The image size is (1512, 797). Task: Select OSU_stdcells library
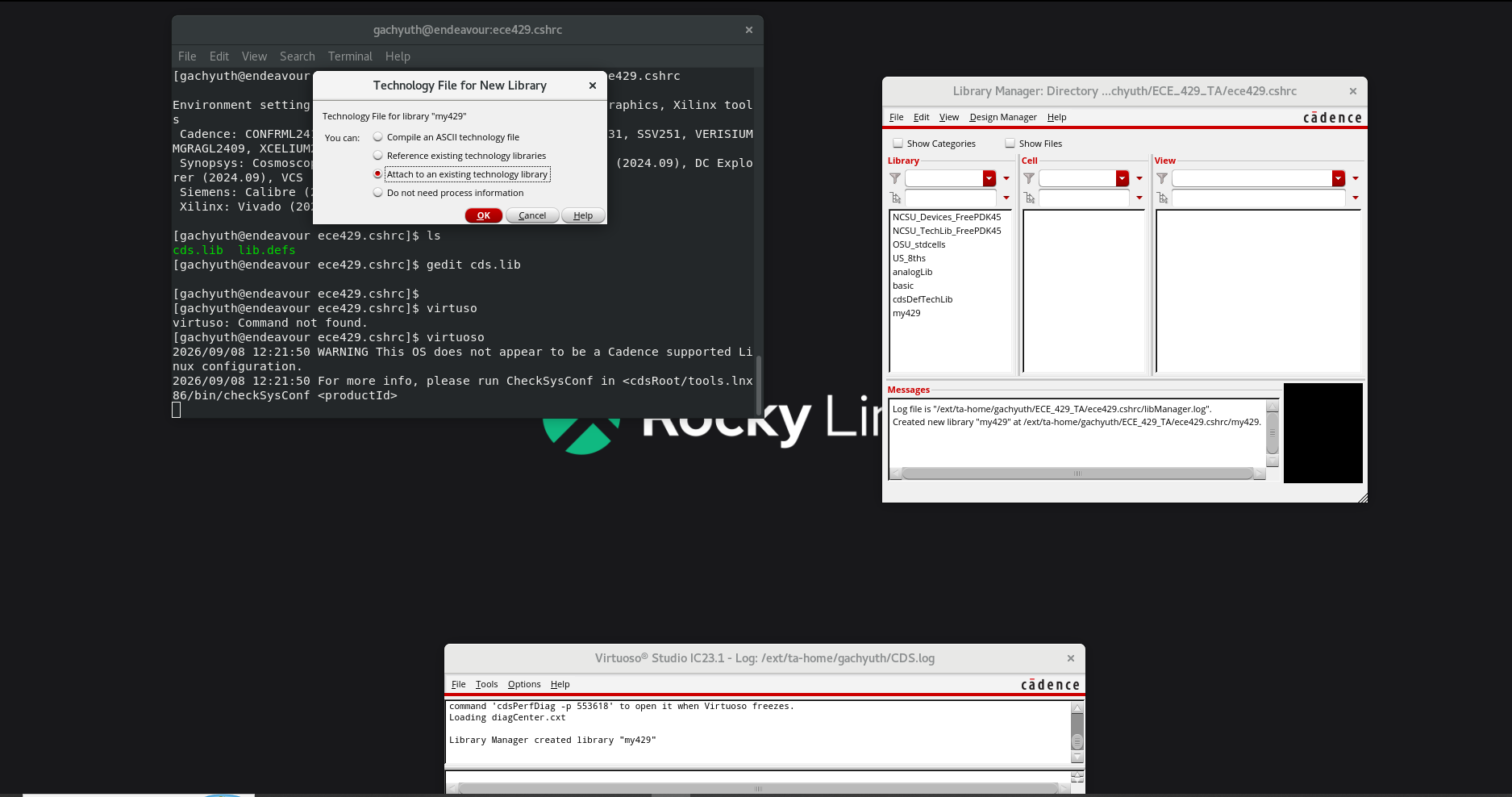point(918,244)
